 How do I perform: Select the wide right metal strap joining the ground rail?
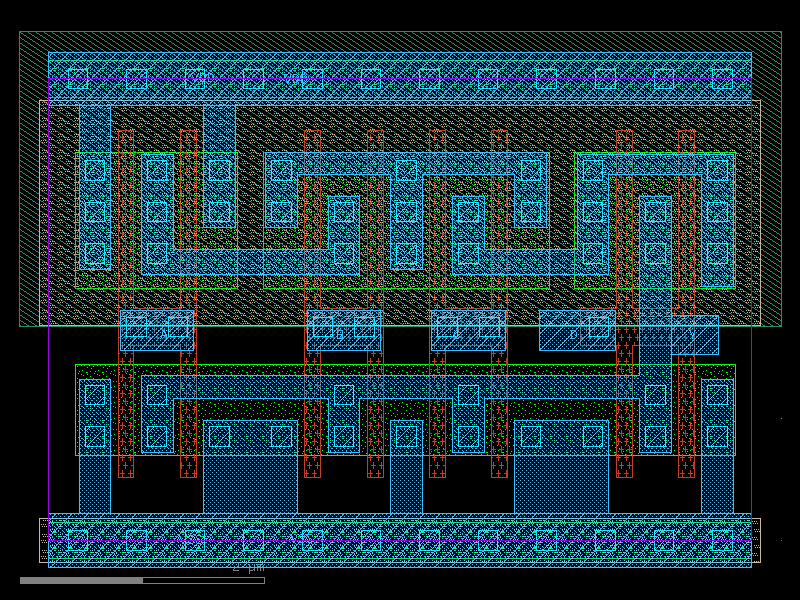coord(561,467)
